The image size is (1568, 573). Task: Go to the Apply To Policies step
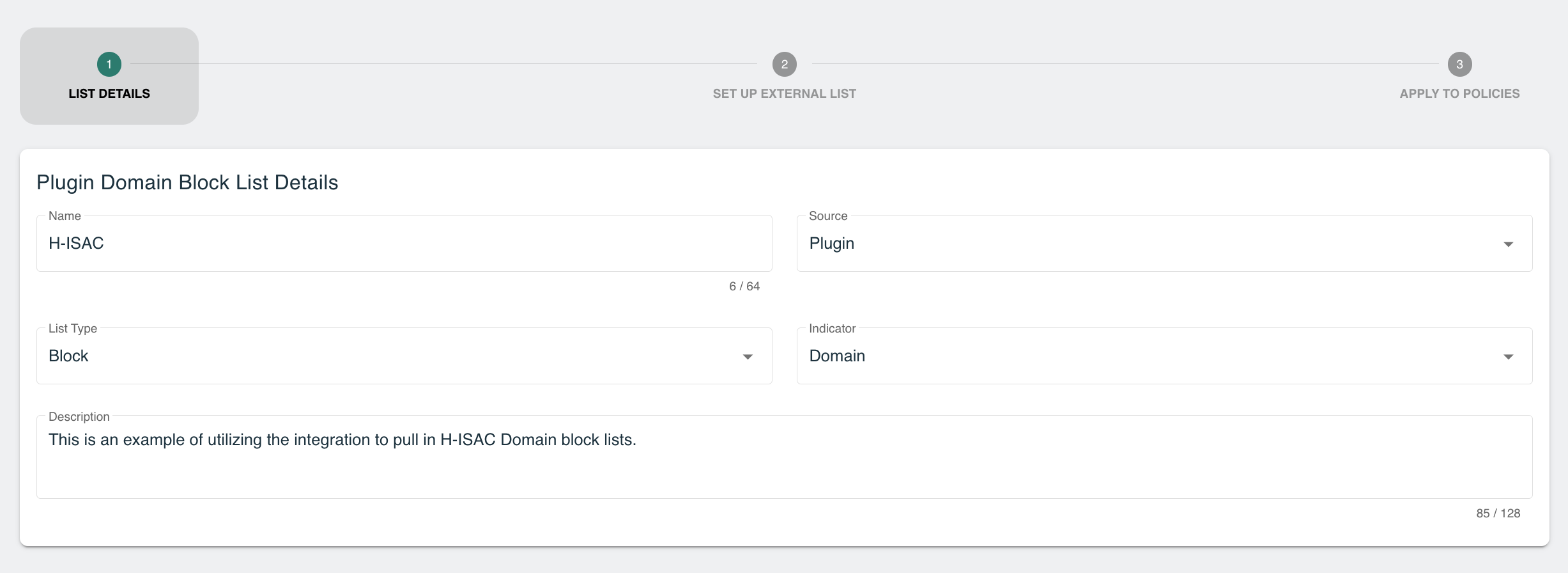pyautogui.click(x=1459, y=93)
